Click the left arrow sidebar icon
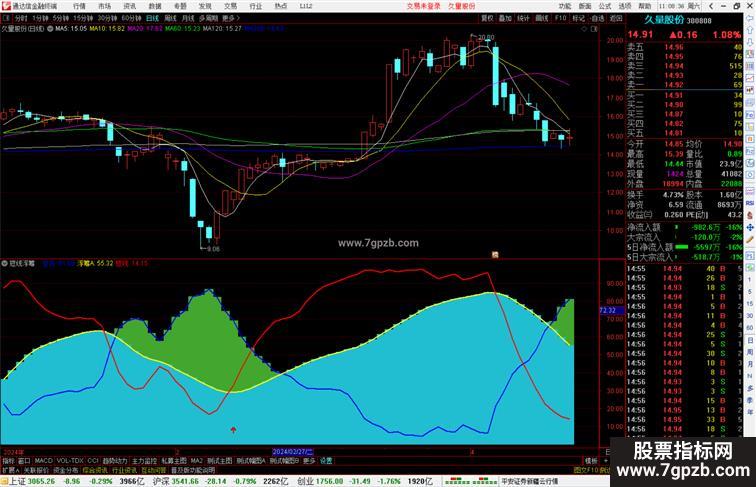 (x=750, y=18)
